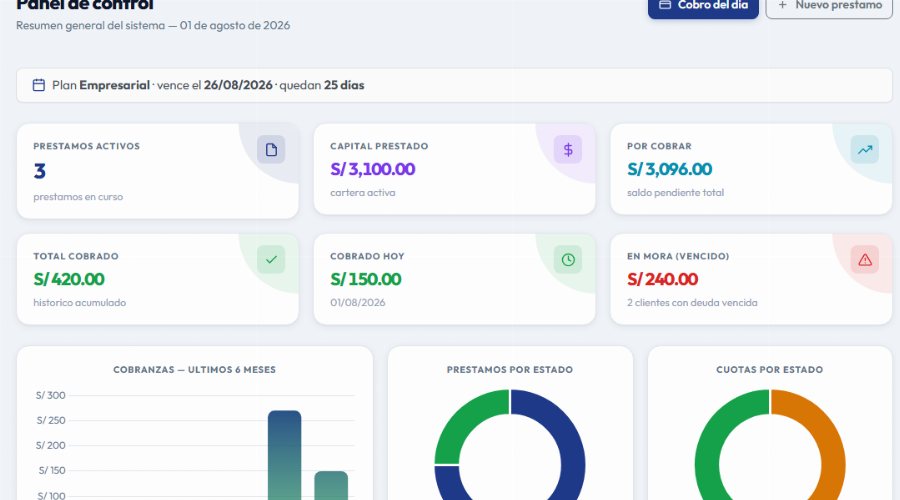Click the trend arrow icon on Por Cobrar card

[x=864, y=150]
